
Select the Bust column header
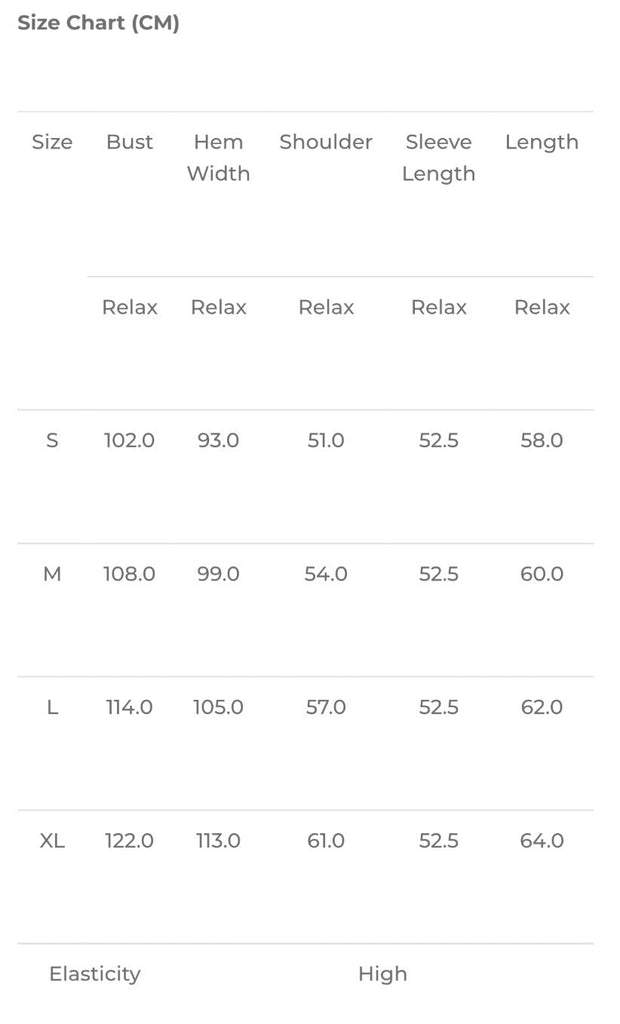[130, 142]
